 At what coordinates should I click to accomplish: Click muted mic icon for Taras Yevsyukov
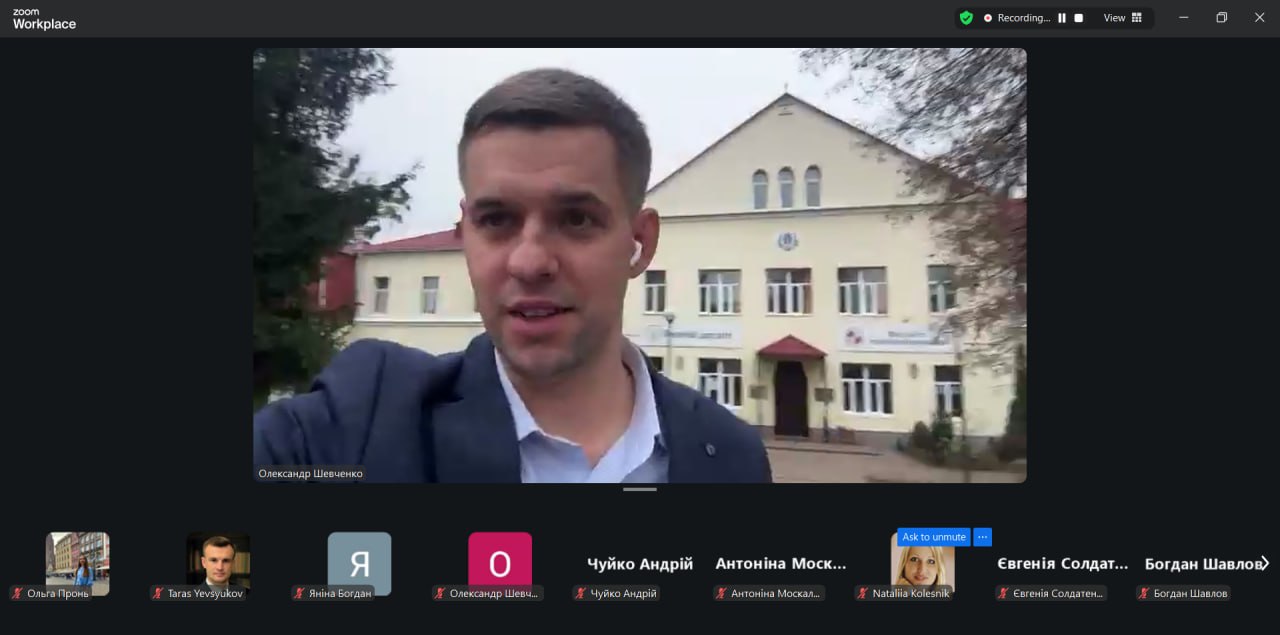[158, 593]
